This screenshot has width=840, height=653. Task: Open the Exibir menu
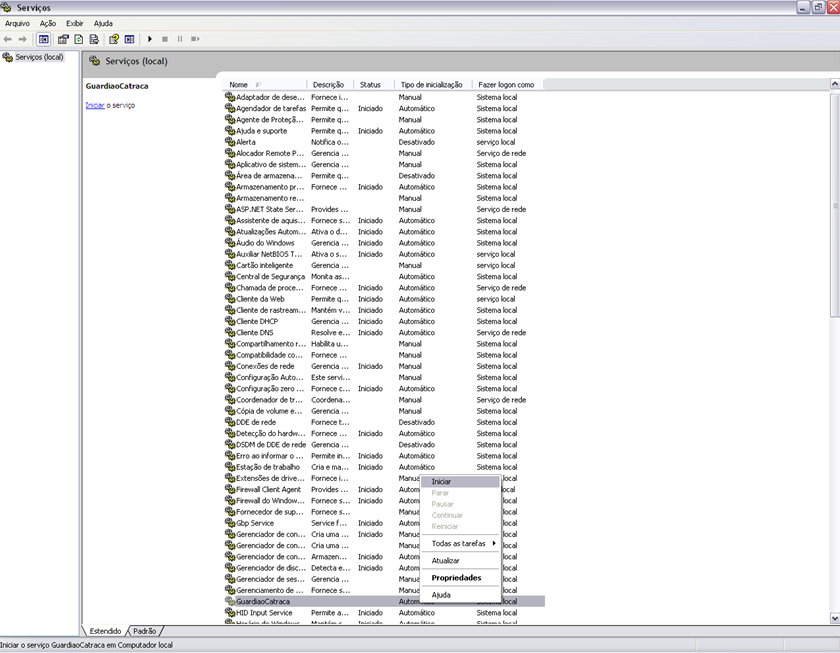coord(74,24)
